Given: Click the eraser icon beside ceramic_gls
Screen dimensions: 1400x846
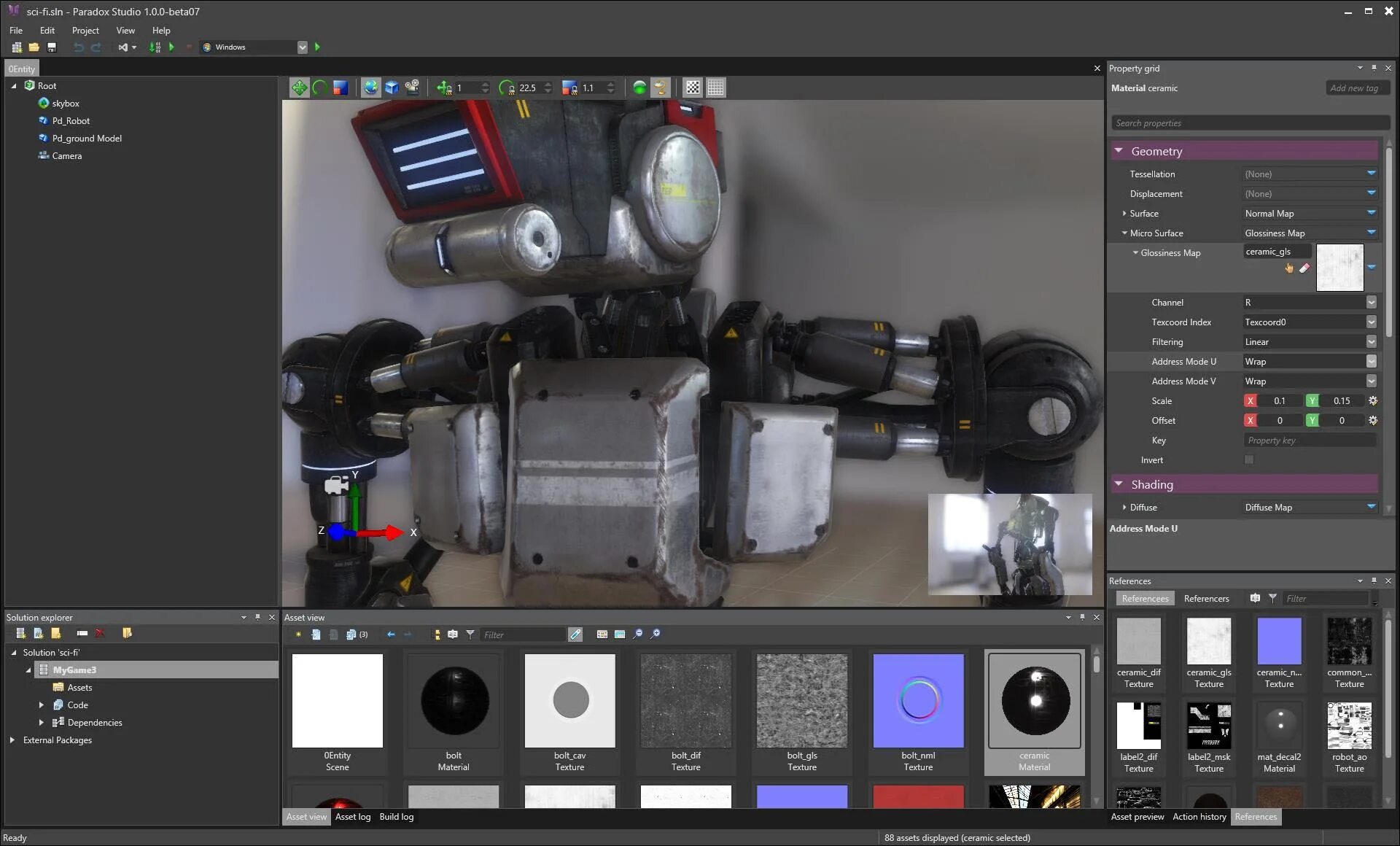Looking at the screenshot, I should [x=1304, y=268].
